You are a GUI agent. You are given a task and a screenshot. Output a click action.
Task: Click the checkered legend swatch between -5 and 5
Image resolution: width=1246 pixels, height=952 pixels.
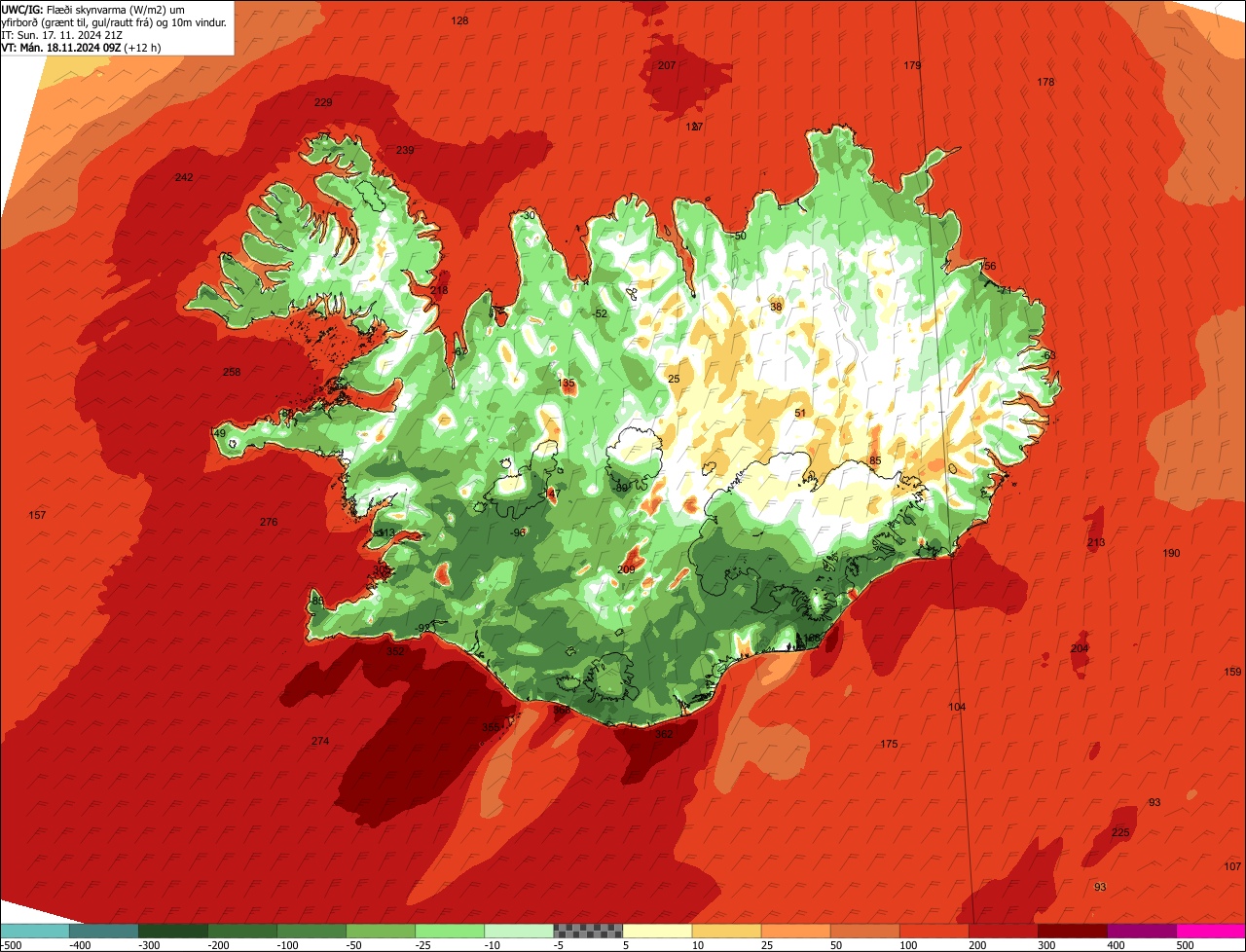click(587, 931)
